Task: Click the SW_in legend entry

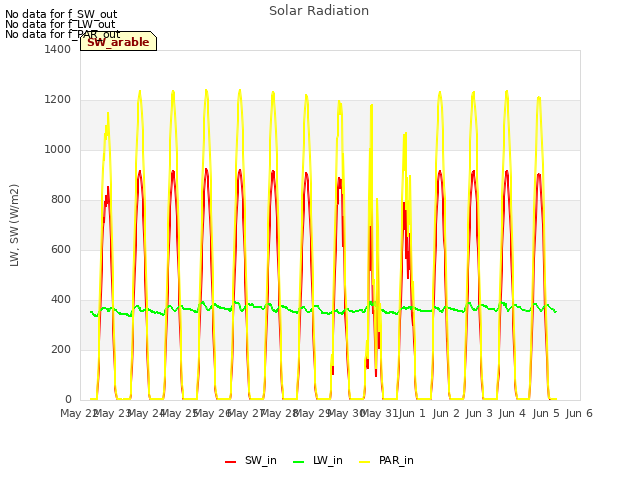Action: (251, 461)
